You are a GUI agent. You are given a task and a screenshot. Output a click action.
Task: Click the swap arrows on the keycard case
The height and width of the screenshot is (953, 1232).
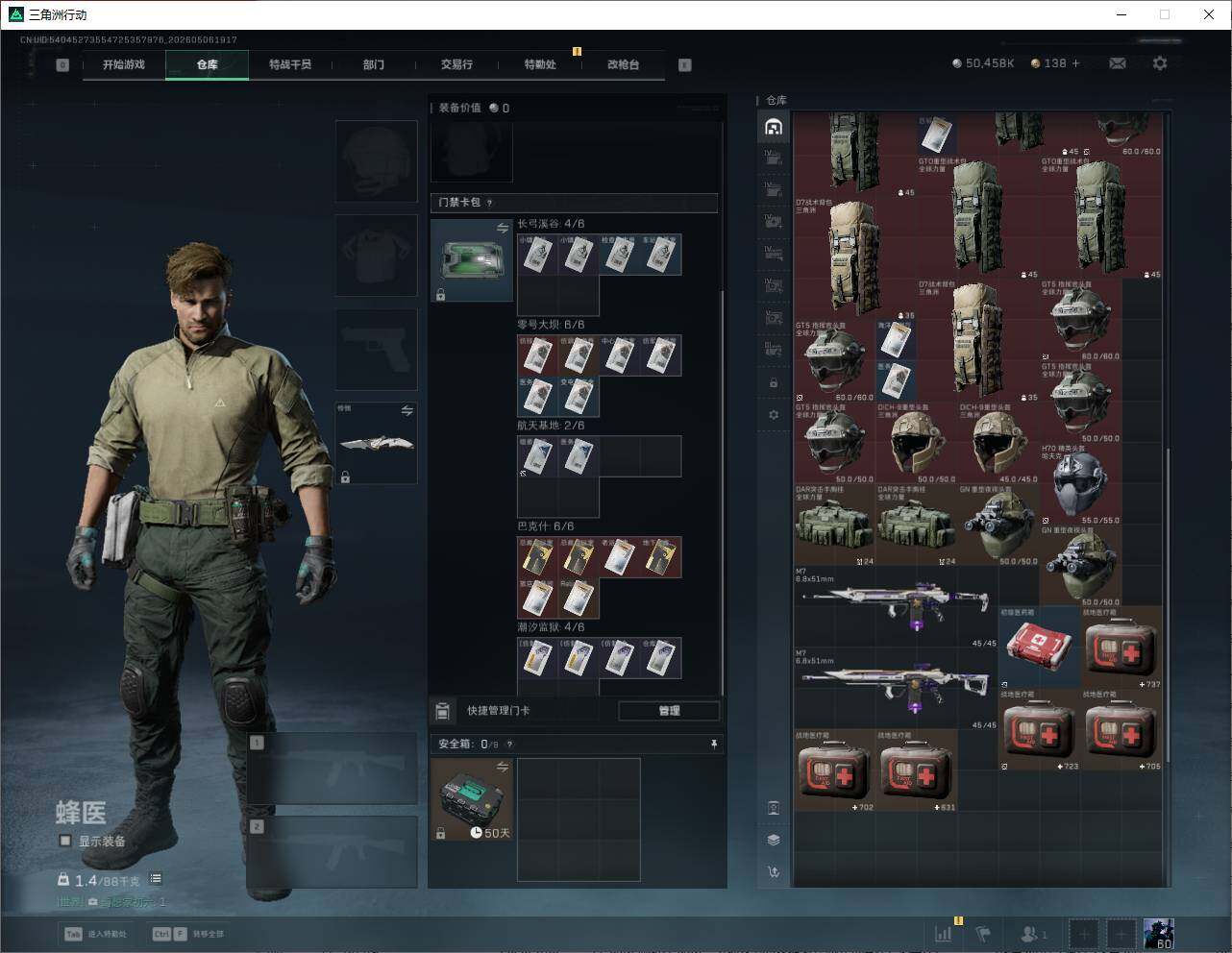503,229
